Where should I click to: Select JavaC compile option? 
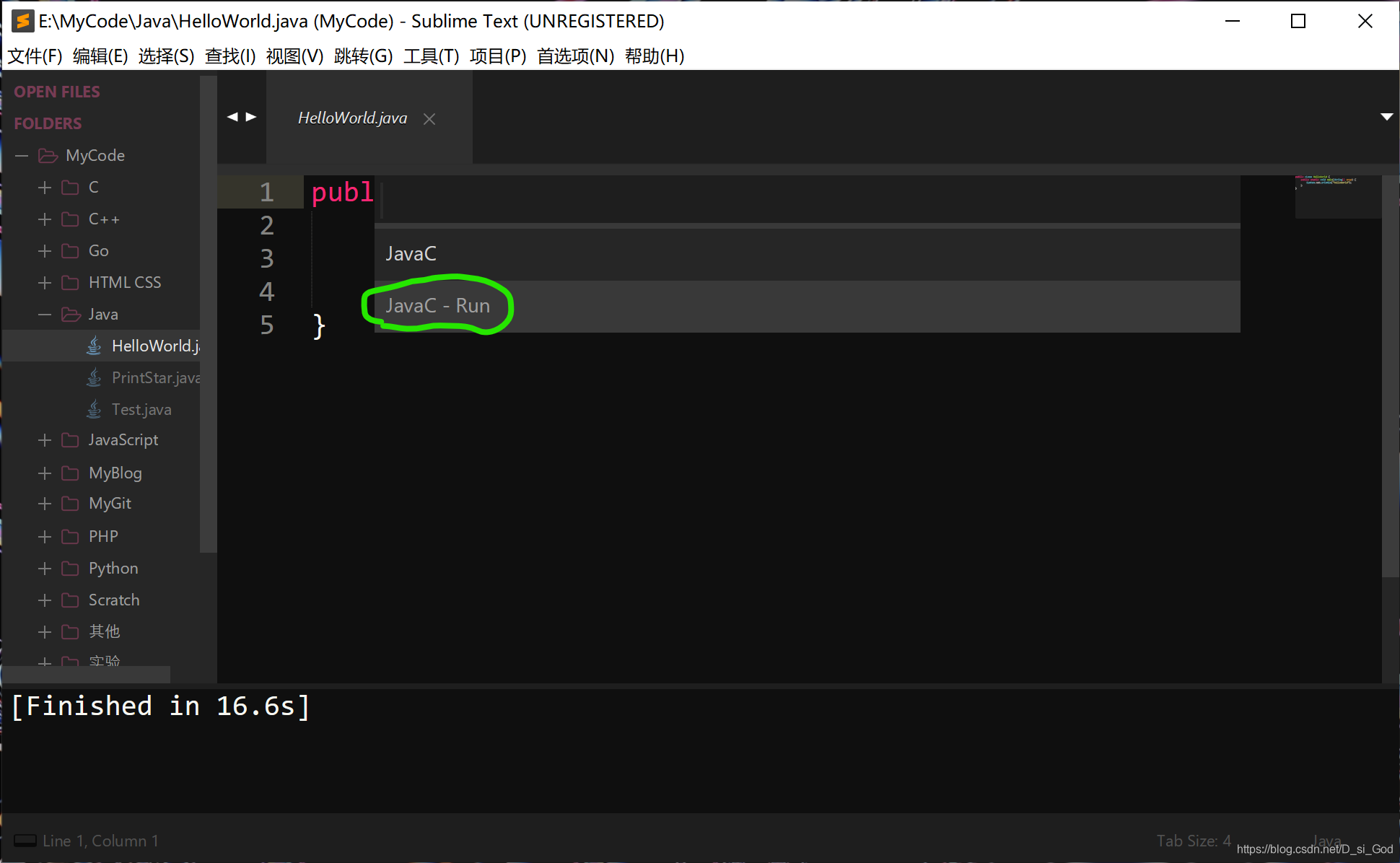pyautogui.click(x=412, y=254)
